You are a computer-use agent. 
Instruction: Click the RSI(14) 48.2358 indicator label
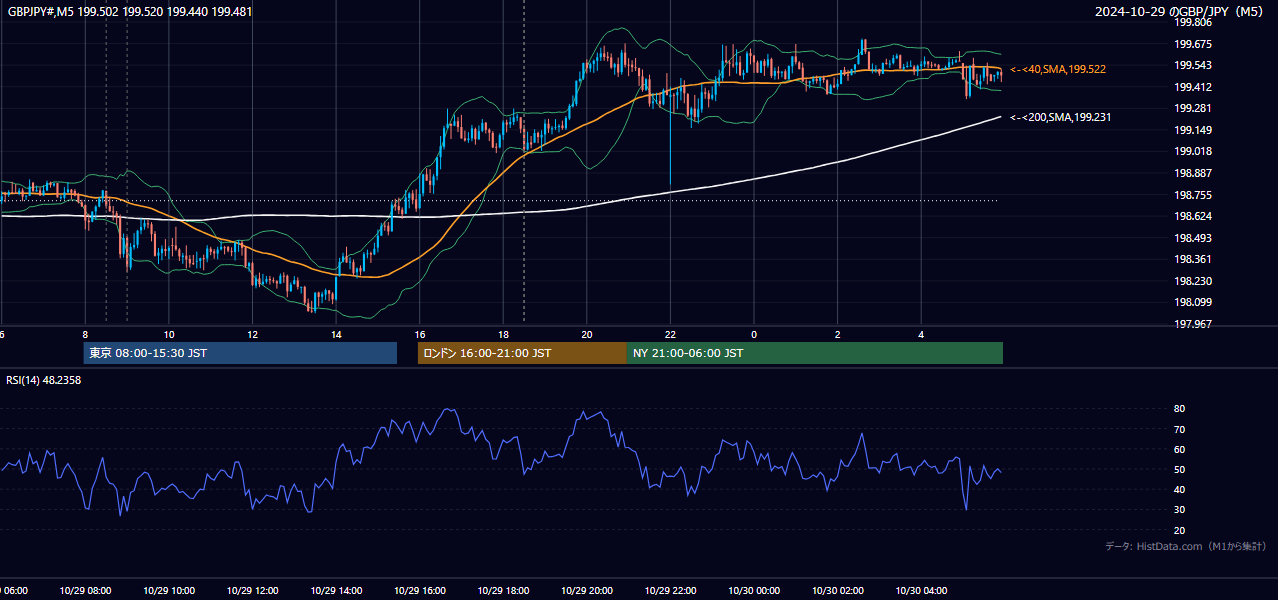pyautogui.click(x=44, y=380)
